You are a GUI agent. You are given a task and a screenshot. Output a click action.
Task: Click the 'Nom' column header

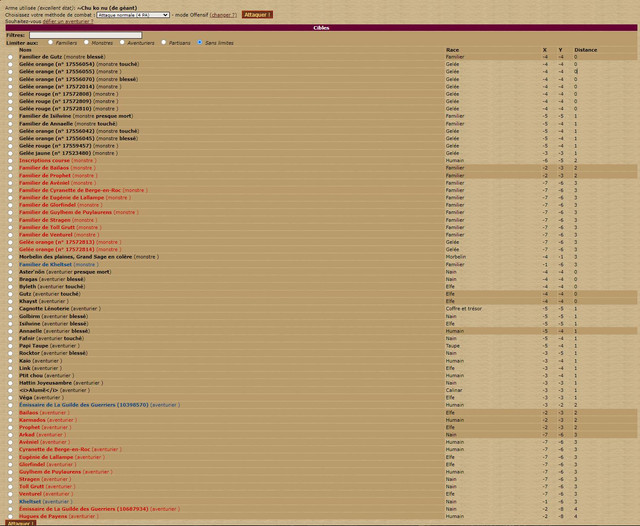(25, 50)
